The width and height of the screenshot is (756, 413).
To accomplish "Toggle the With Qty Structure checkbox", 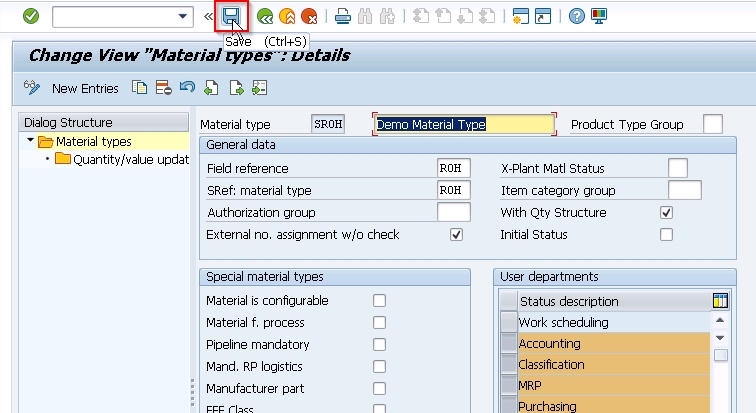I will coord(667,213).
